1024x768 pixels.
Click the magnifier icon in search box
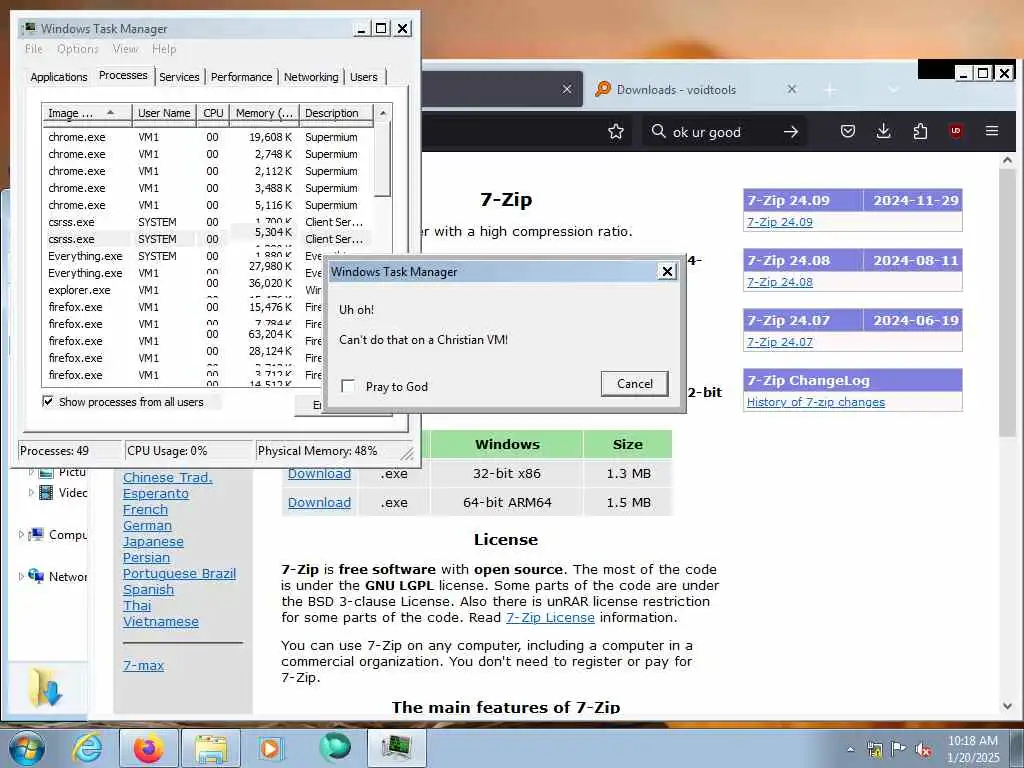(658, 131)
